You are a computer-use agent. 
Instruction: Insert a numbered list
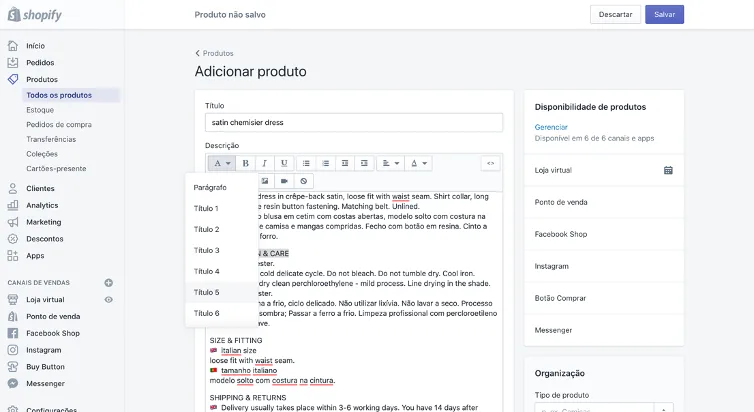(326, 163)
